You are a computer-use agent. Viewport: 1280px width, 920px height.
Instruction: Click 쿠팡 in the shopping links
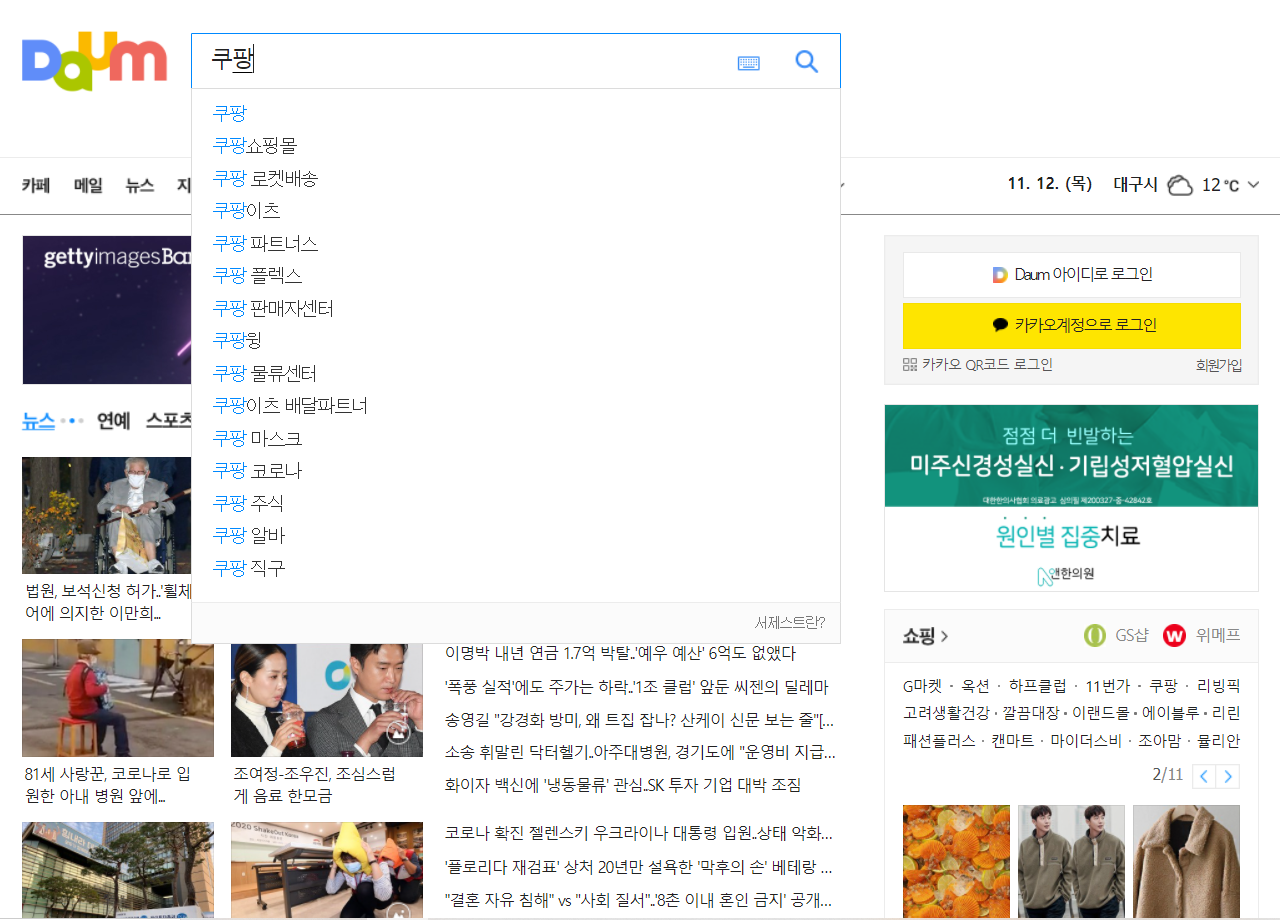[1163, 686]
